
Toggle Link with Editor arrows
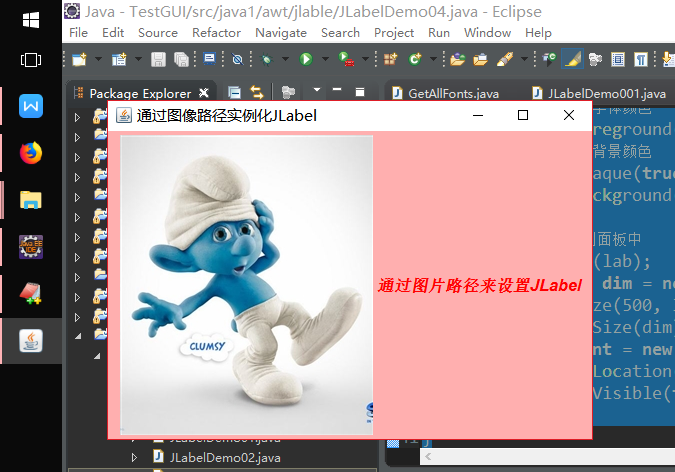[257, 93]
